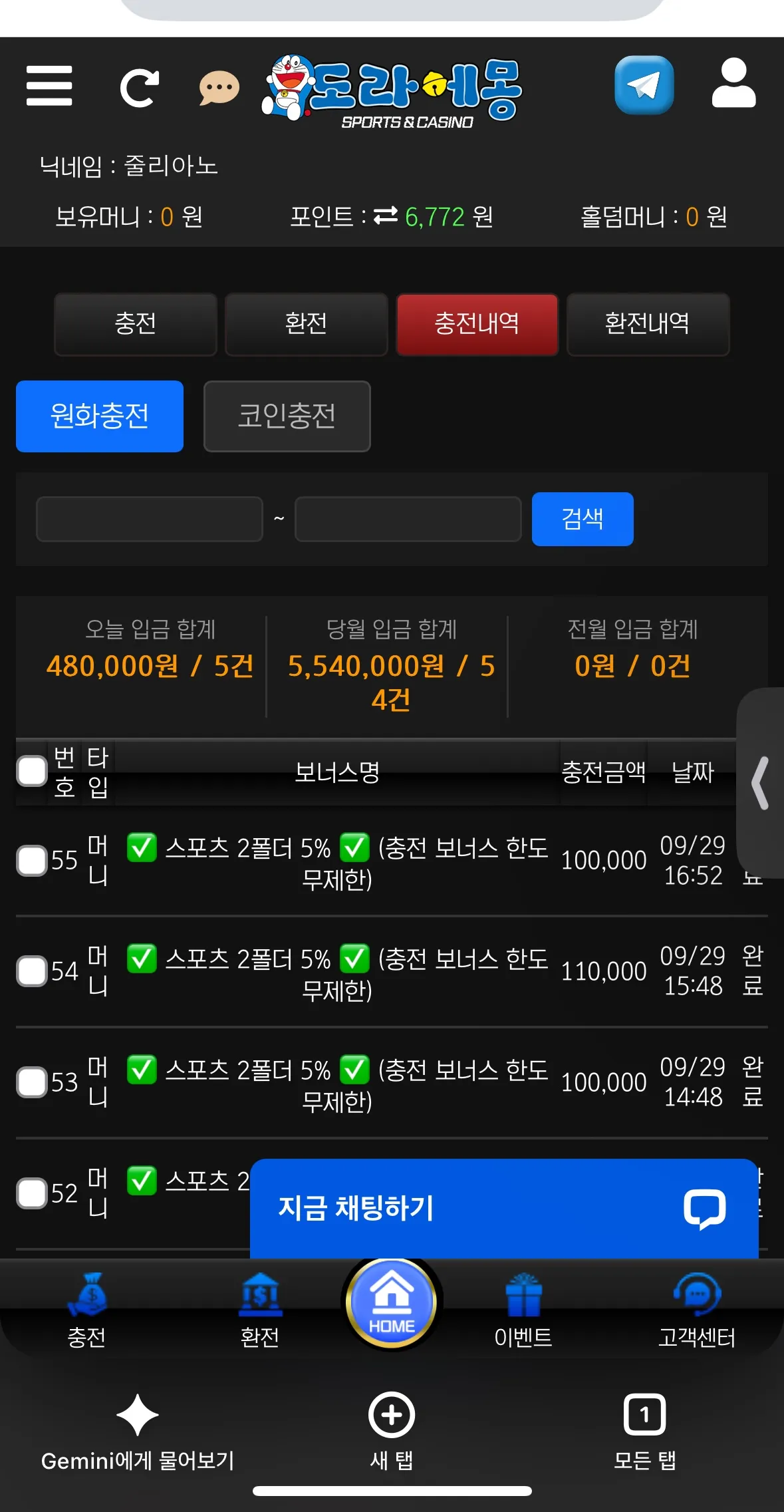Open the chat bubble icon in header
Image resolution: width=784 pixels, height=1512 pixels.
219,88
